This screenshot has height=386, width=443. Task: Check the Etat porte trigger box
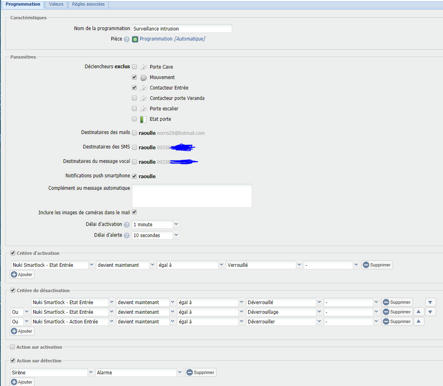(134, 119)
